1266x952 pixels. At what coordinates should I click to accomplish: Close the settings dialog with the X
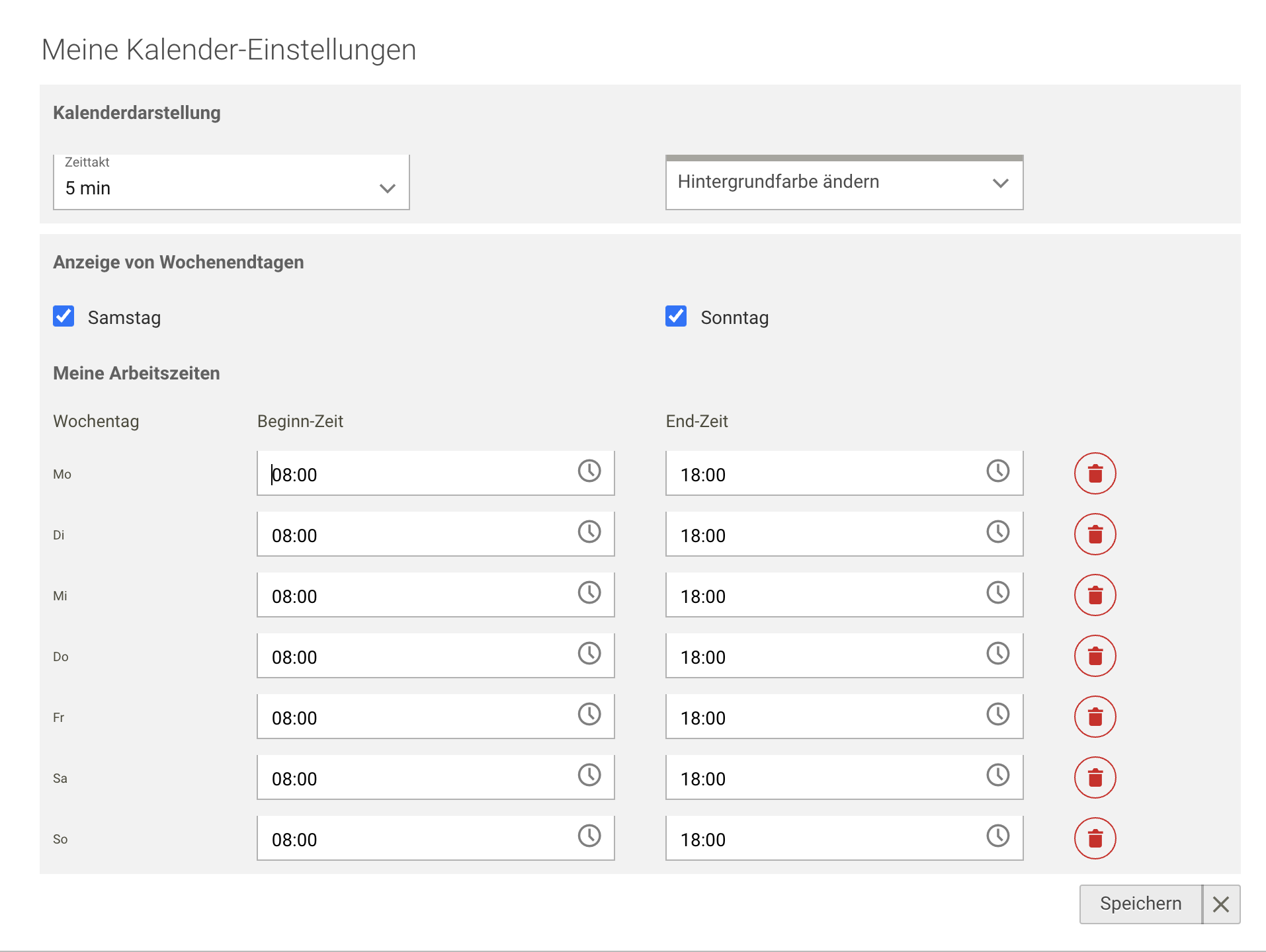[1220, 904]
